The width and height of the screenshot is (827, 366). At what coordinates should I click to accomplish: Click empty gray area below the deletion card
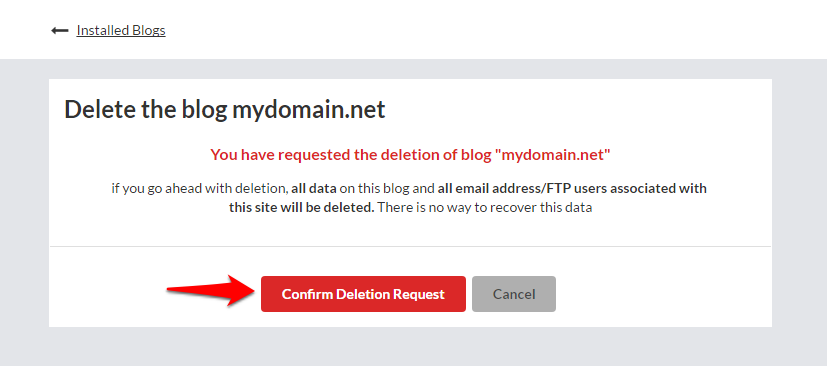410,346
